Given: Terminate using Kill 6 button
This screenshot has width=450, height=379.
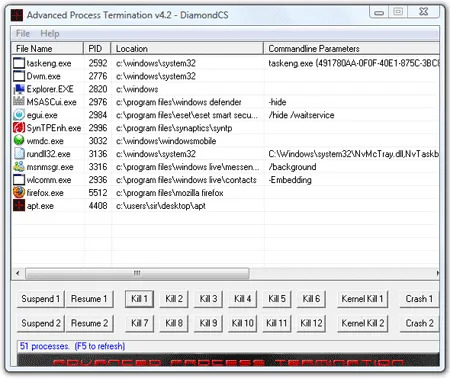Looking at the screenshot, I should coord(311,299).
